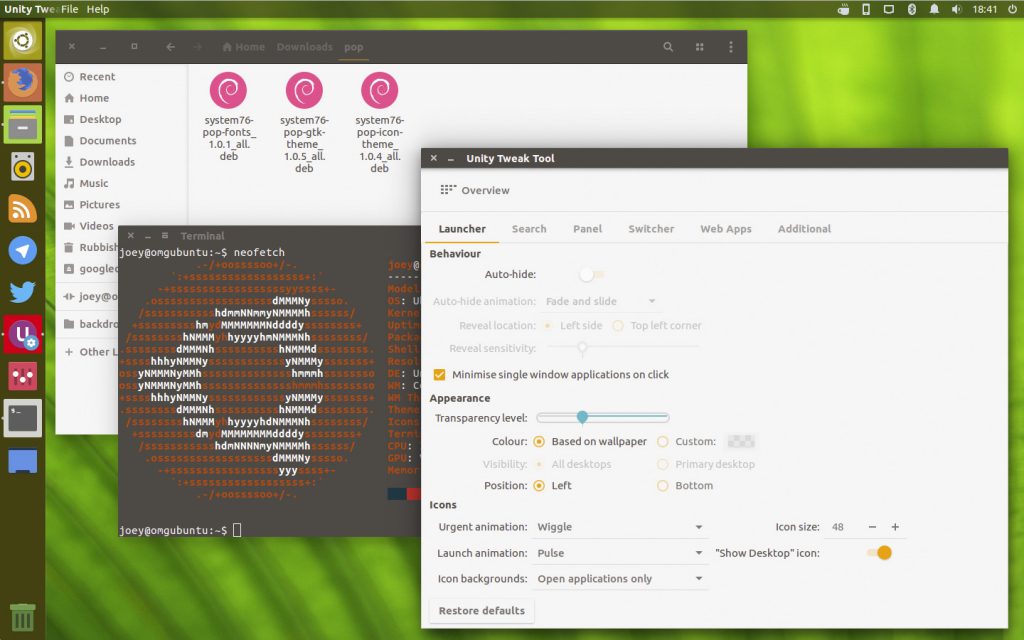Click the power icon in top panel
1024x640 pixels.
click(1012, 9)
